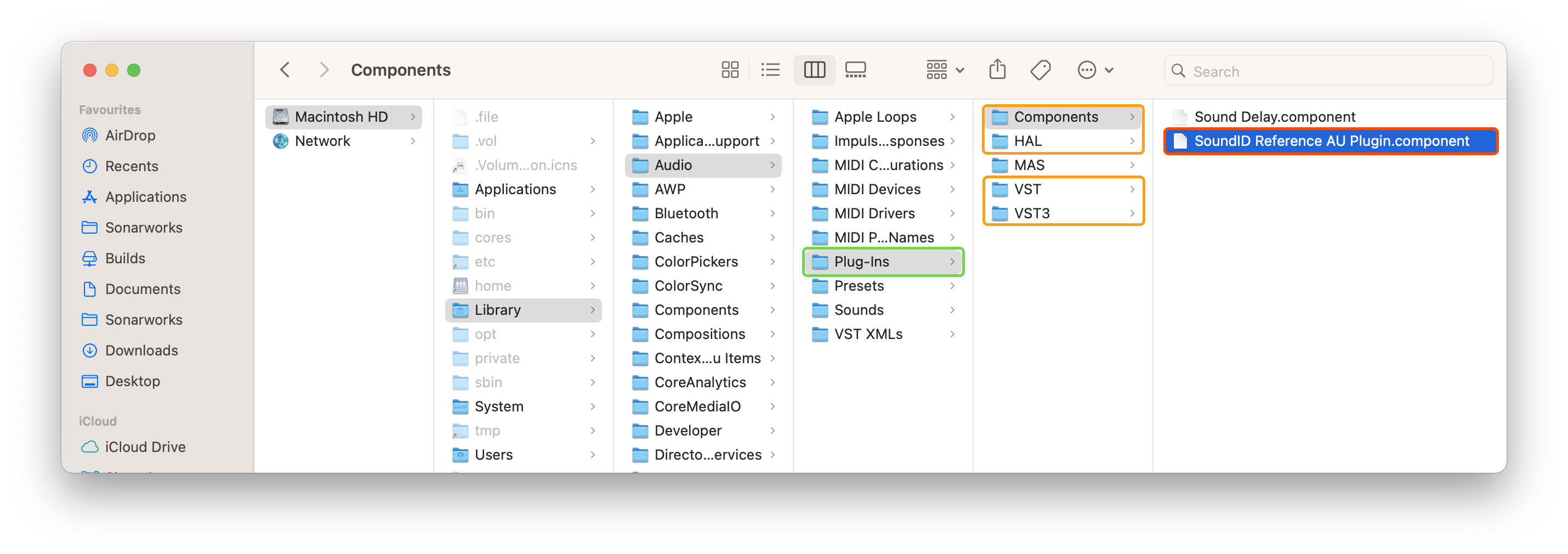Select the System folder
1568x554 pixels.
click(x=524, y=406)
